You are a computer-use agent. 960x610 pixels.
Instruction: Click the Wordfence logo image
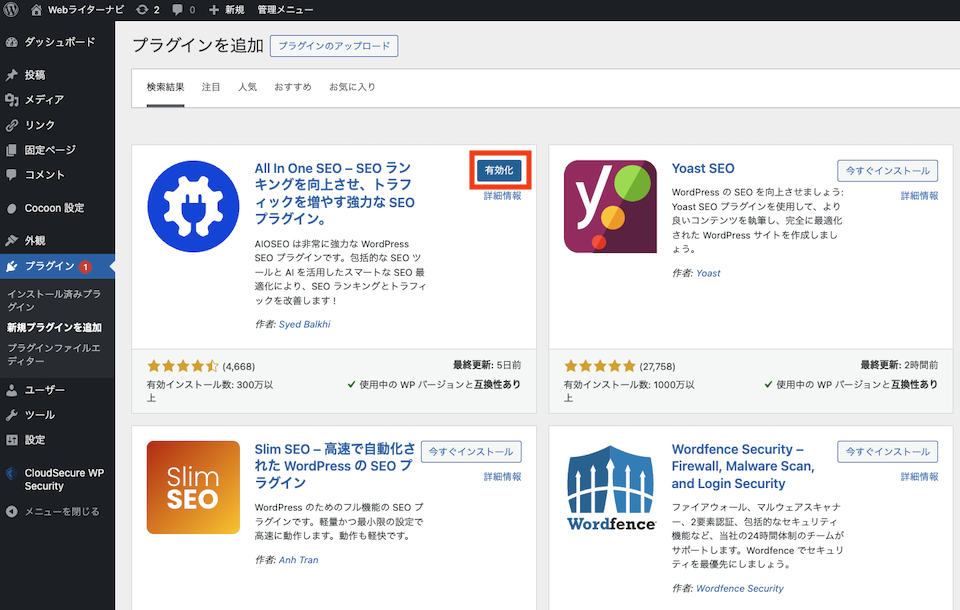pyautogui.click(x=610, y=488)
